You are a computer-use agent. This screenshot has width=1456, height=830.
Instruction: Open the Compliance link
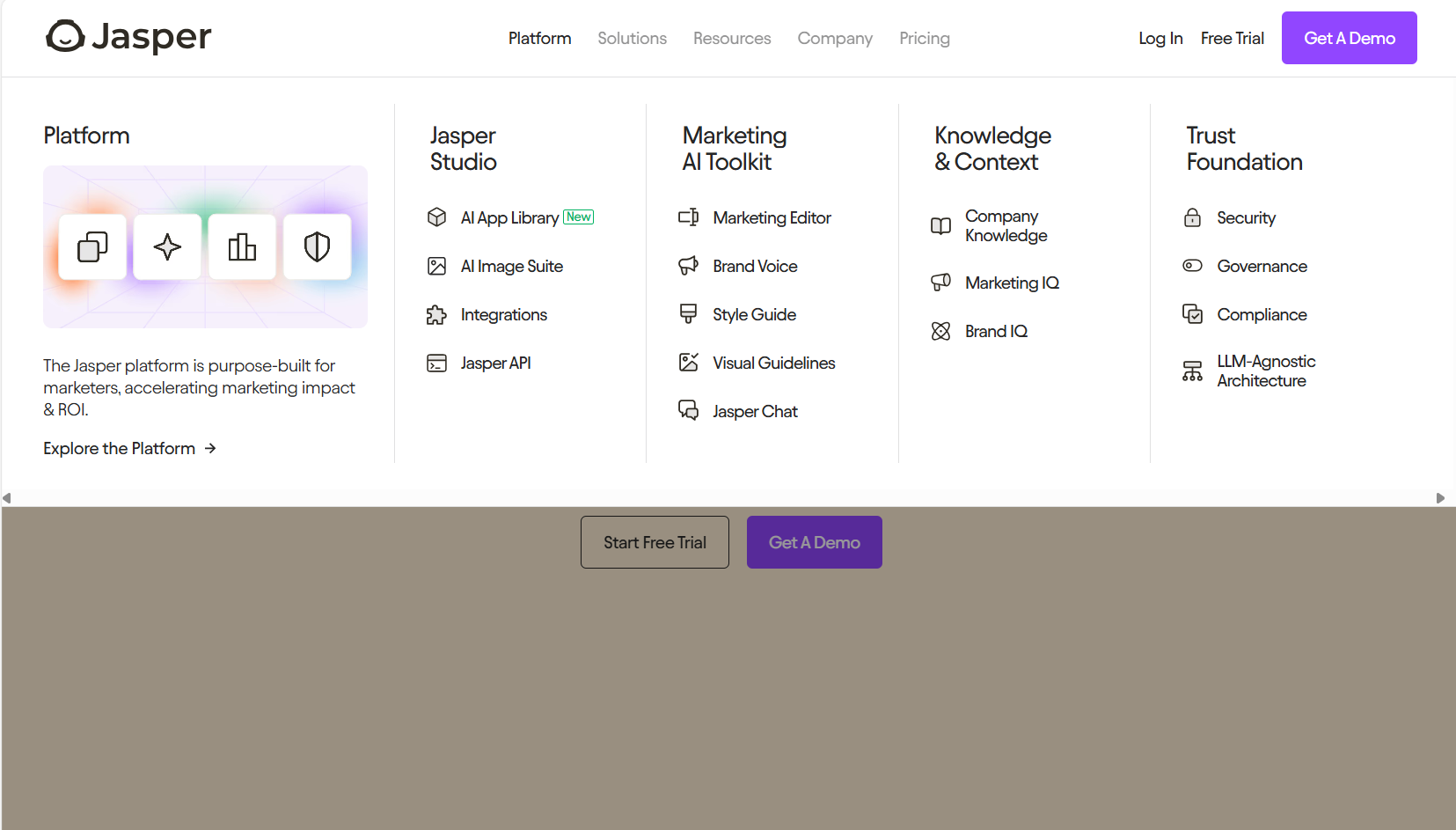pyautogui.click(x=1262, y=314)
